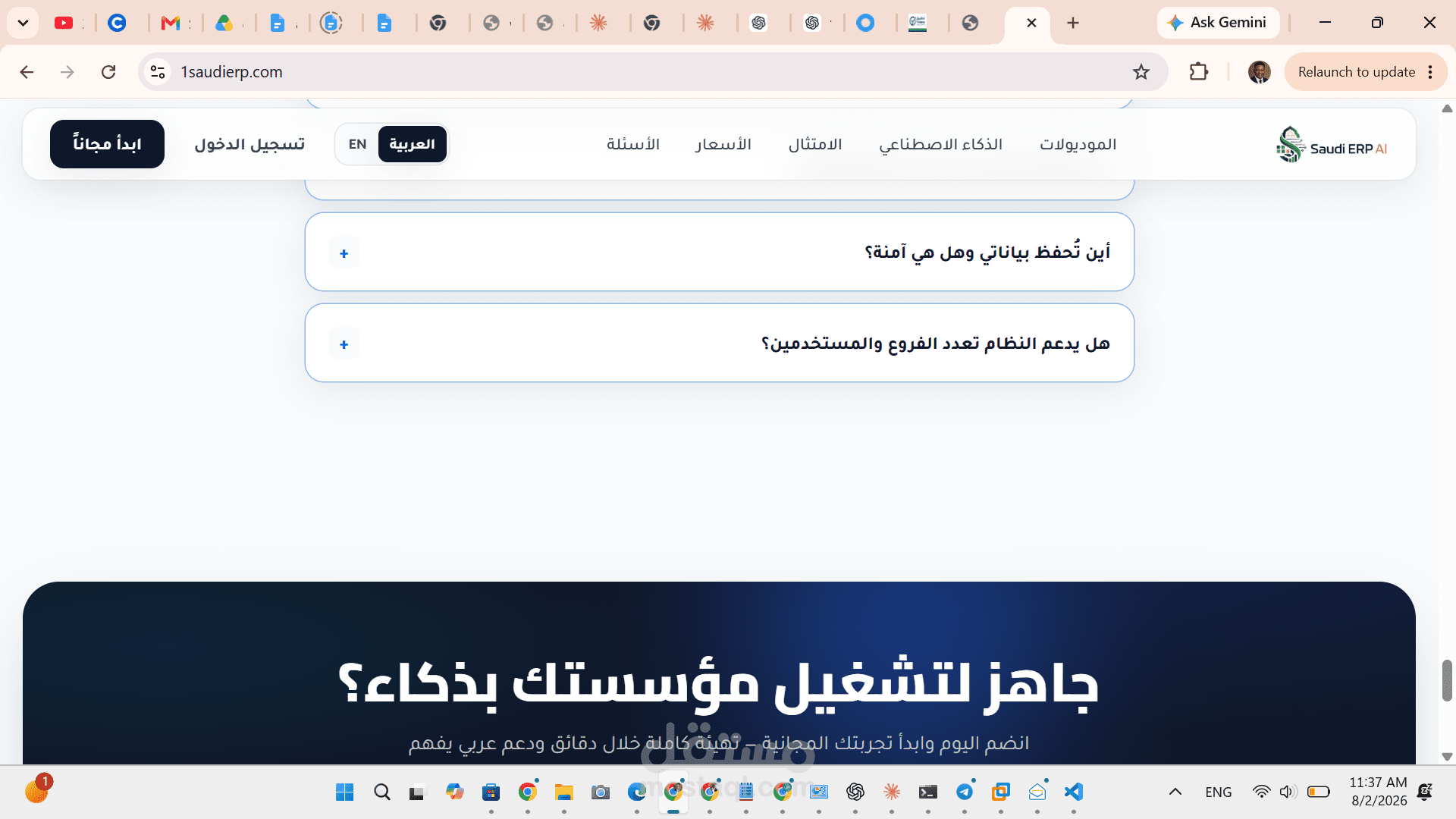Open Telegram from the taskbar
This screenshot has height=819, width=1456.
click(x=964, y=792)
